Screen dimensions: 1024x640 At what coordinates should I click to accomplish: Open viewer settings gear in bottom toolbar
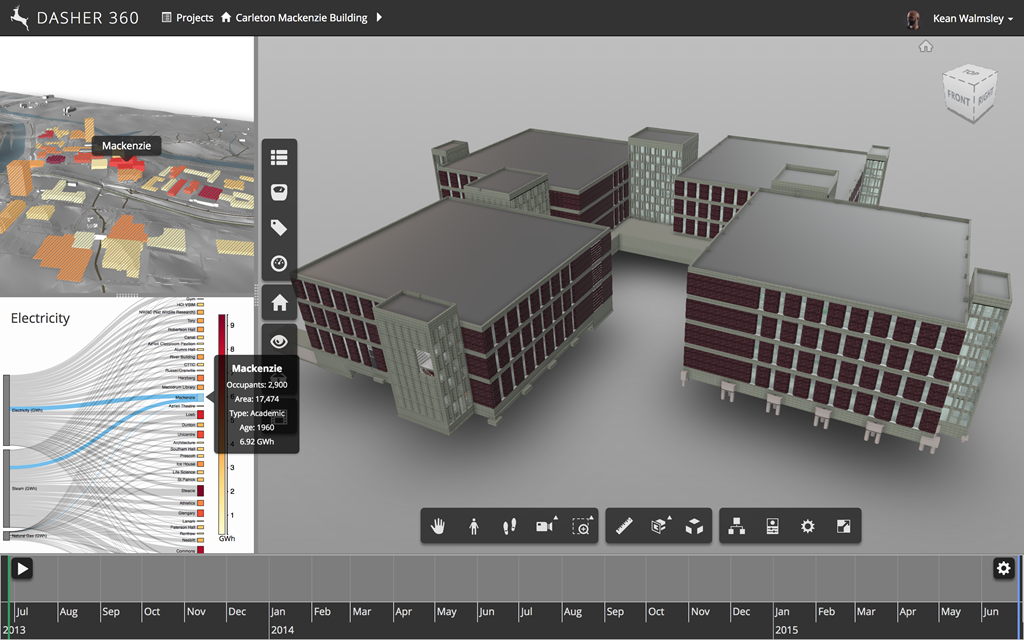(808, 526)
